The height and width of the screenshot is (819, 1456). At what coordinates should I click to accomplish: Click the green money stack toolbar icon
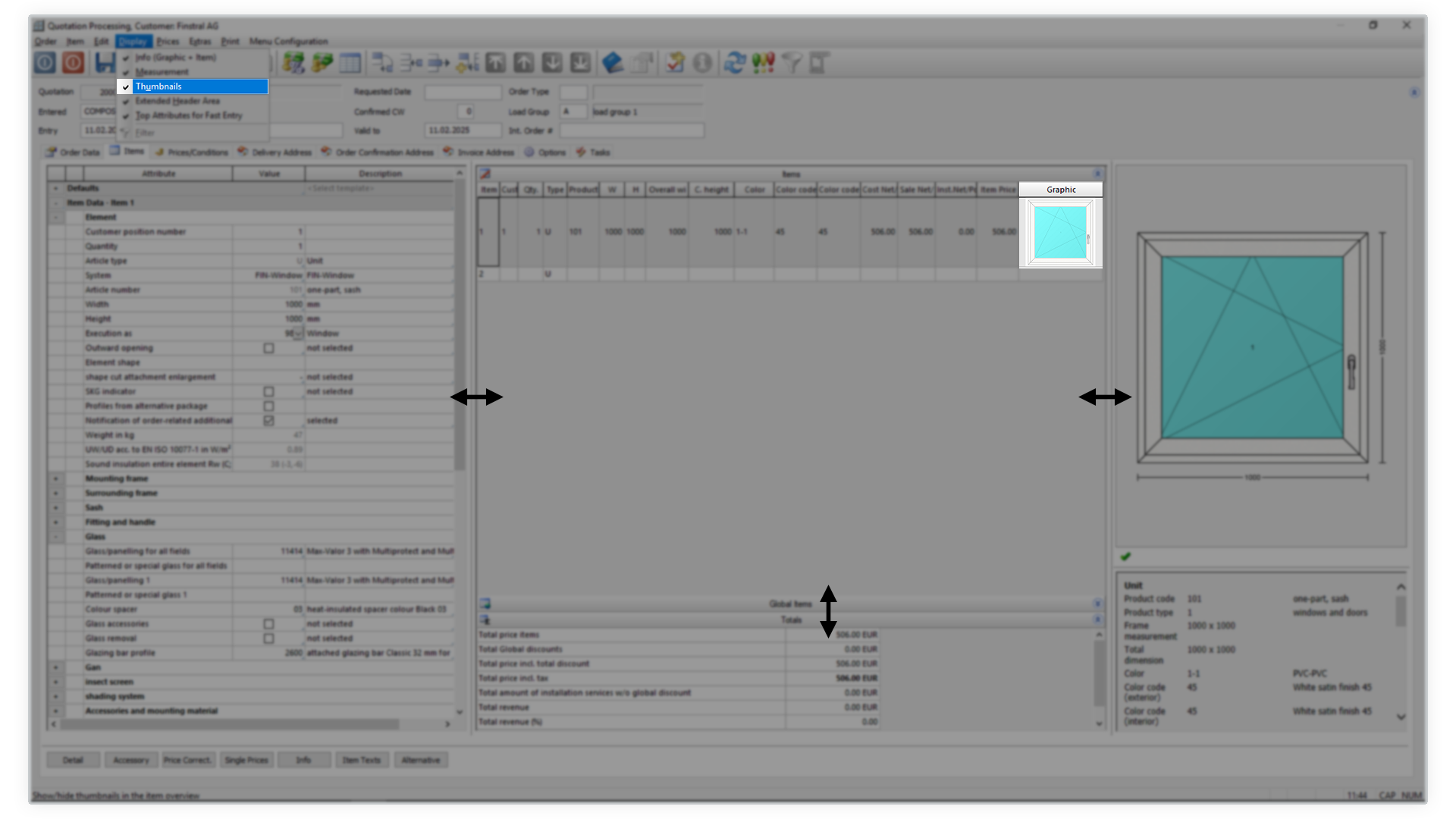coord(322,62)
